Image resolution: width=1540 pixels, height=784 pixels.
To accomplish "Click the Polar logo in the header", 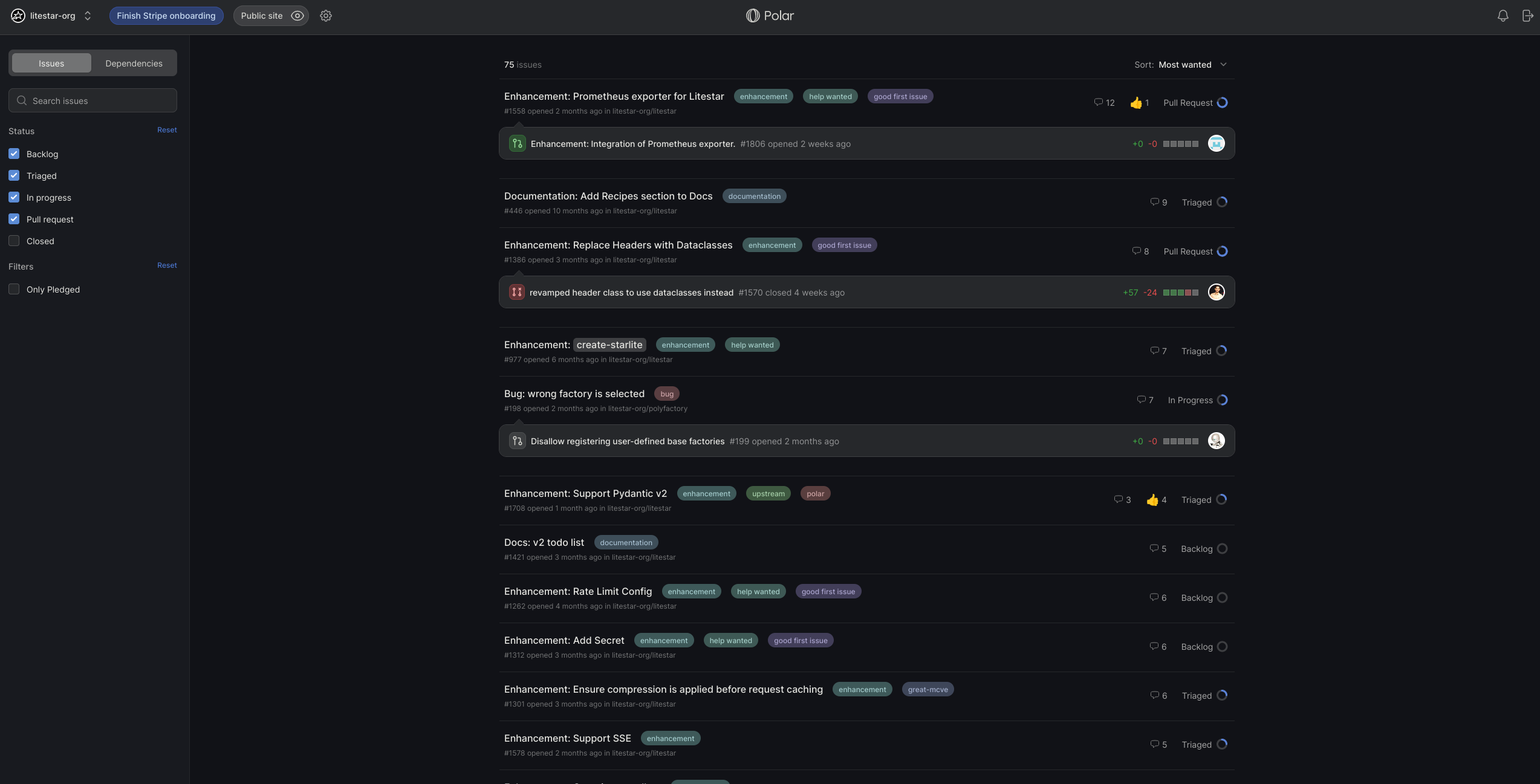I will click(770, 15).
